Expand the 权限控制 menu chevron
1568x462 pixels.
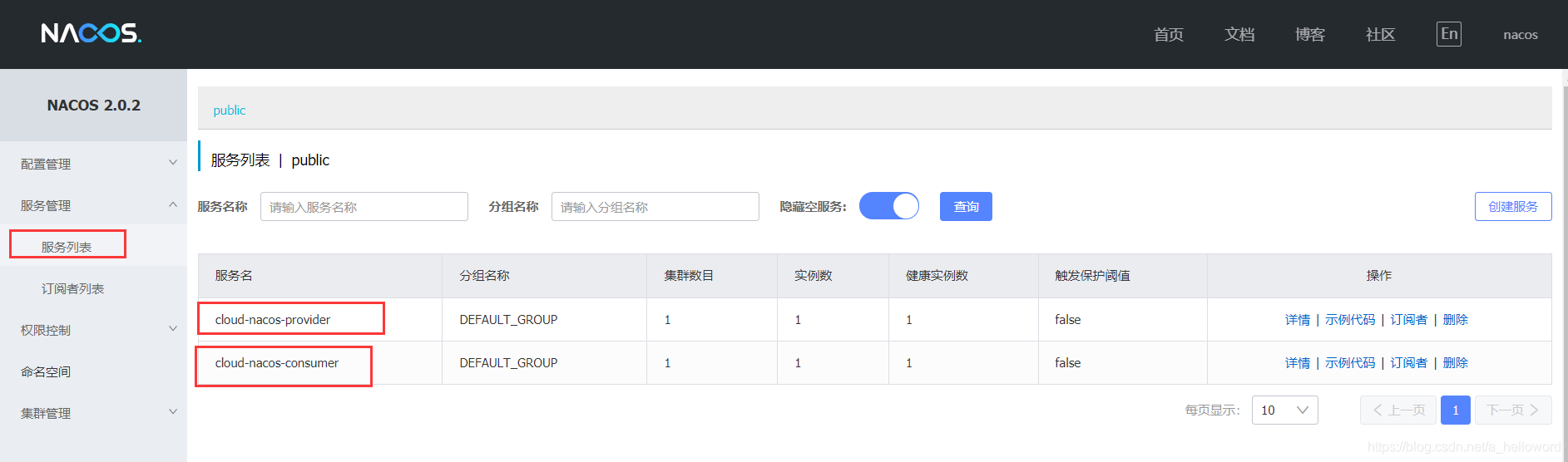coord(173,329)
